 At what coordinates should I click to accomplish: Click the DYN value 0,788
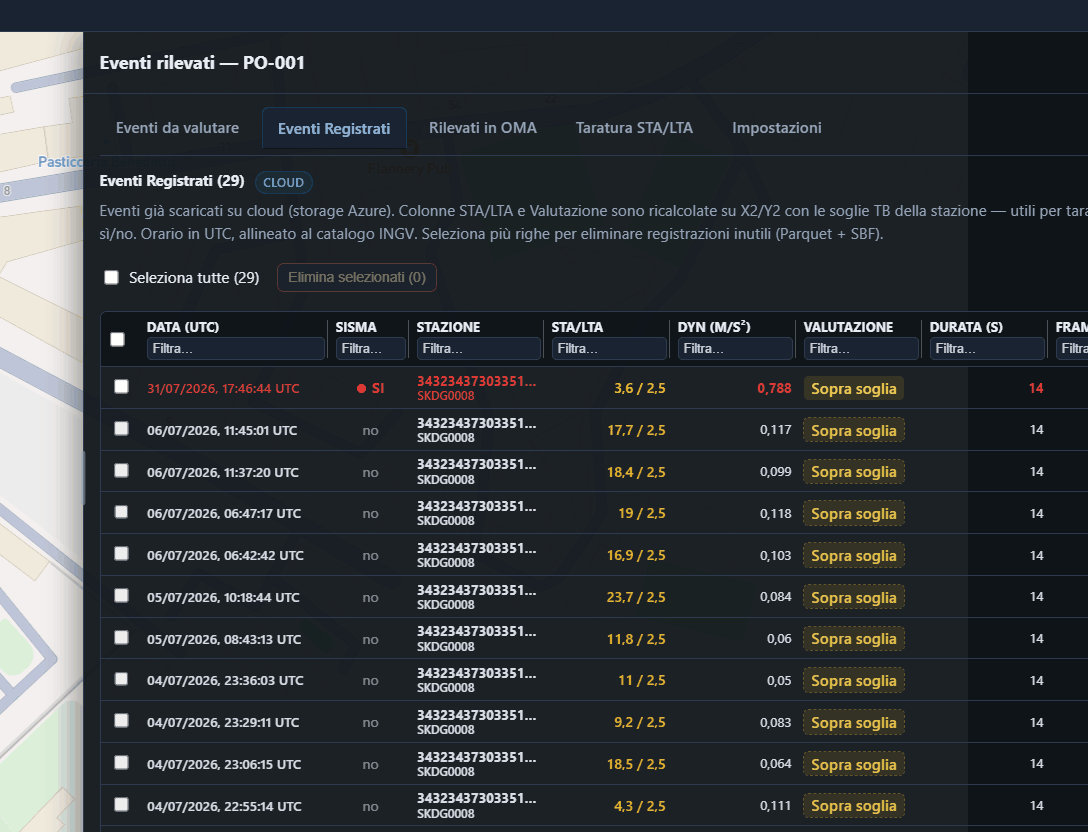774,389
